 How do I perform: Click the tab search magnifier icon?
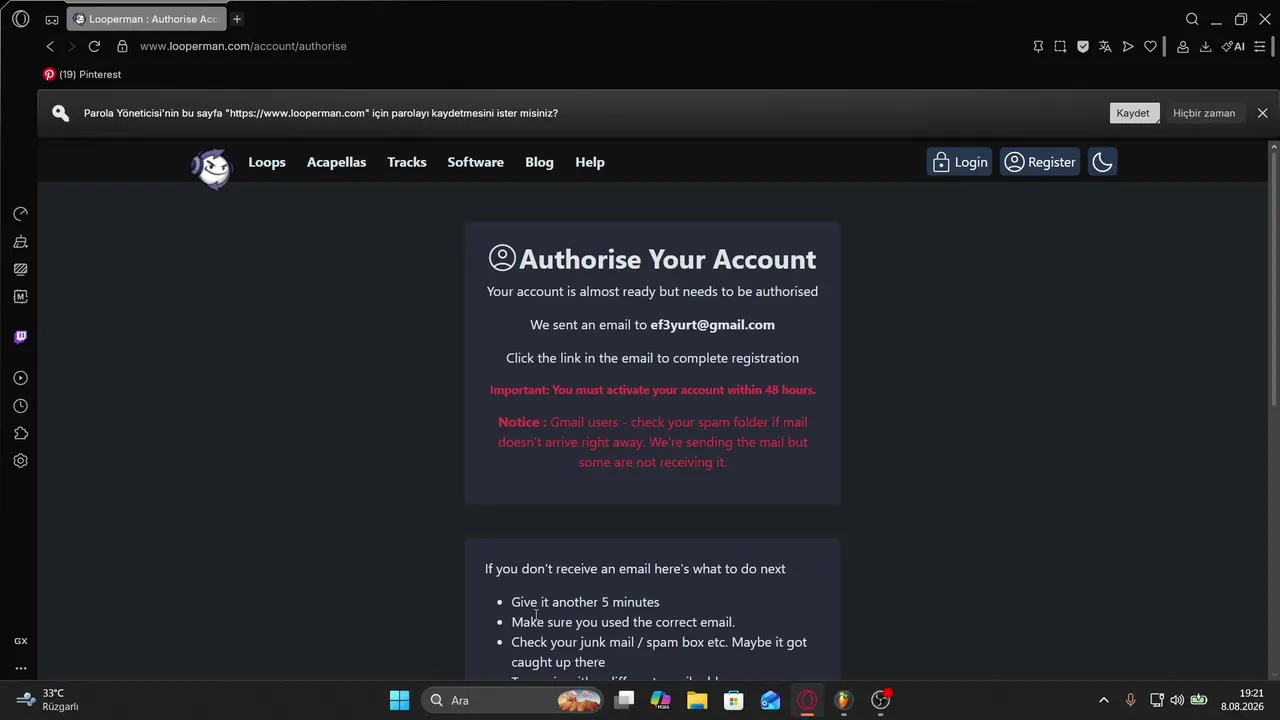pos(1192,19)
